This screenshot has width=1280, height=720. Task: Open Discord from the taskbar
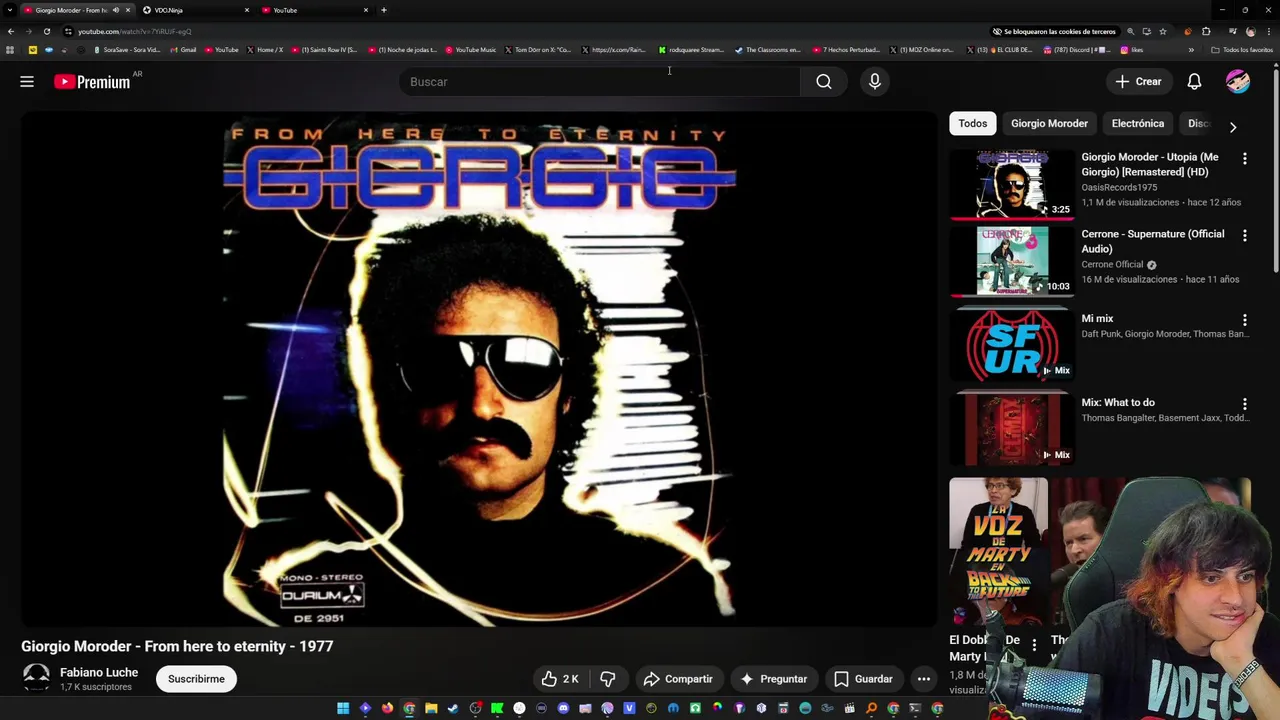click(x=563, y=709)
